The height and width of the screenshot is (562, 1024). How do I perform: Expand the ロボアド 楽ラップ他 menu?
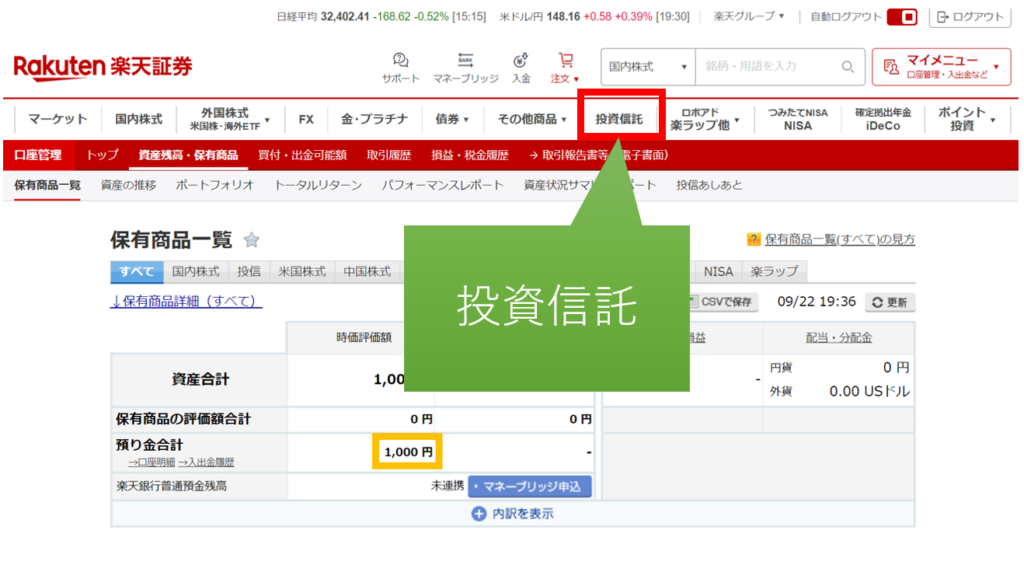coord(705,119)
